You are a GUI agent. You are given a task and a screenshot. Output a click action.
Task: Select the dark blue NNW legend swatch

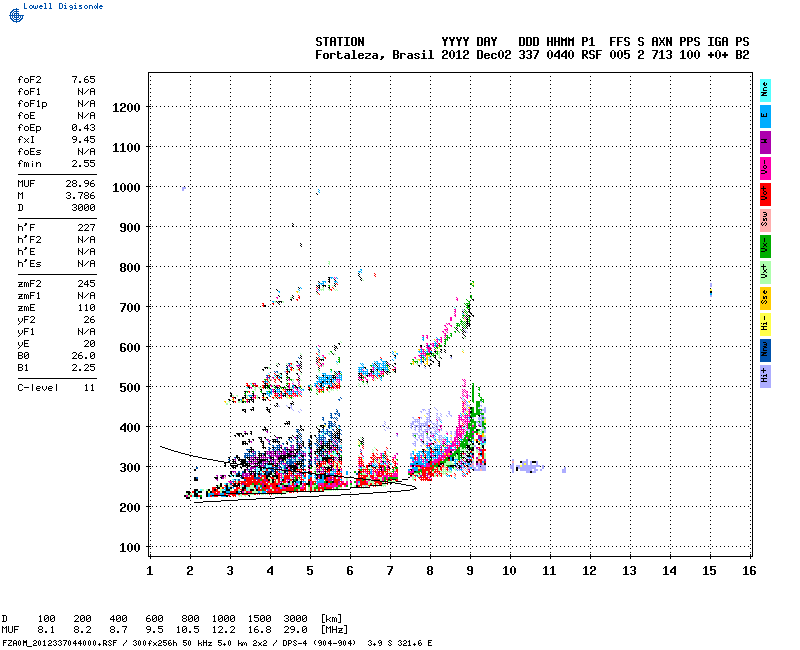[765, 351]
